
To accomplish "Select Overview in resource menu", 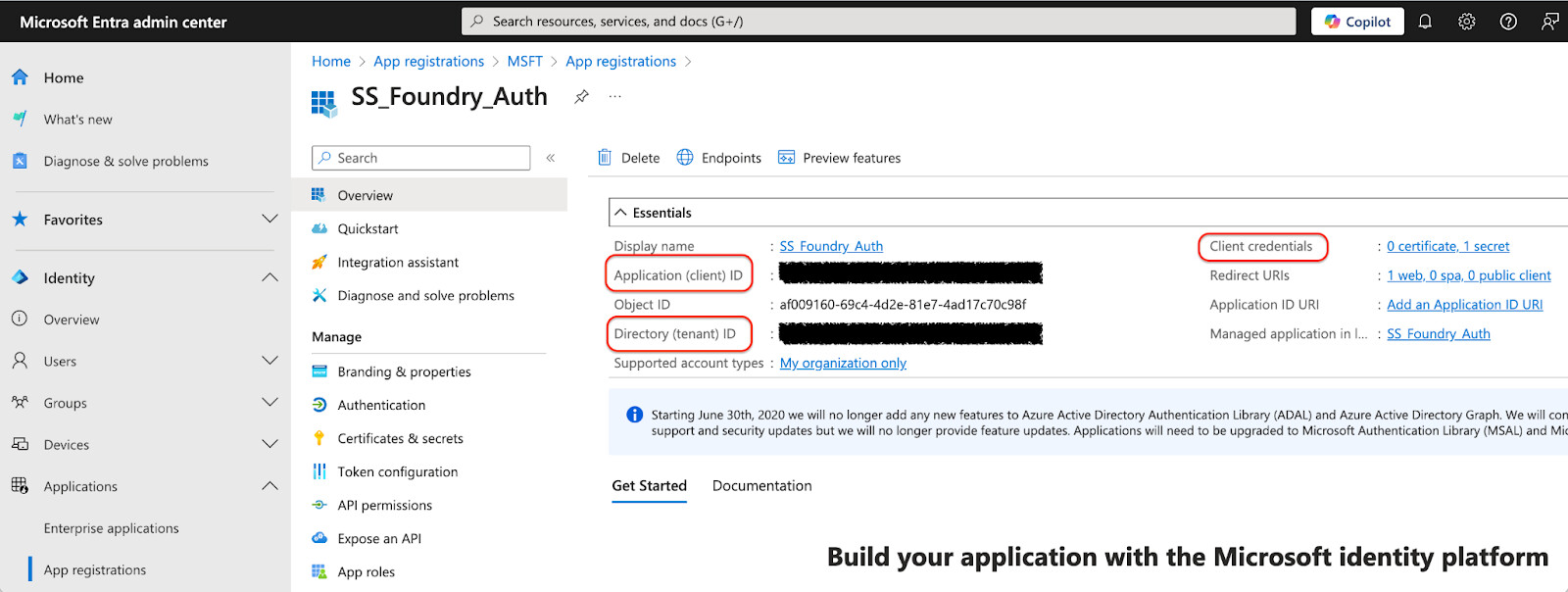I will coord(429,195).
